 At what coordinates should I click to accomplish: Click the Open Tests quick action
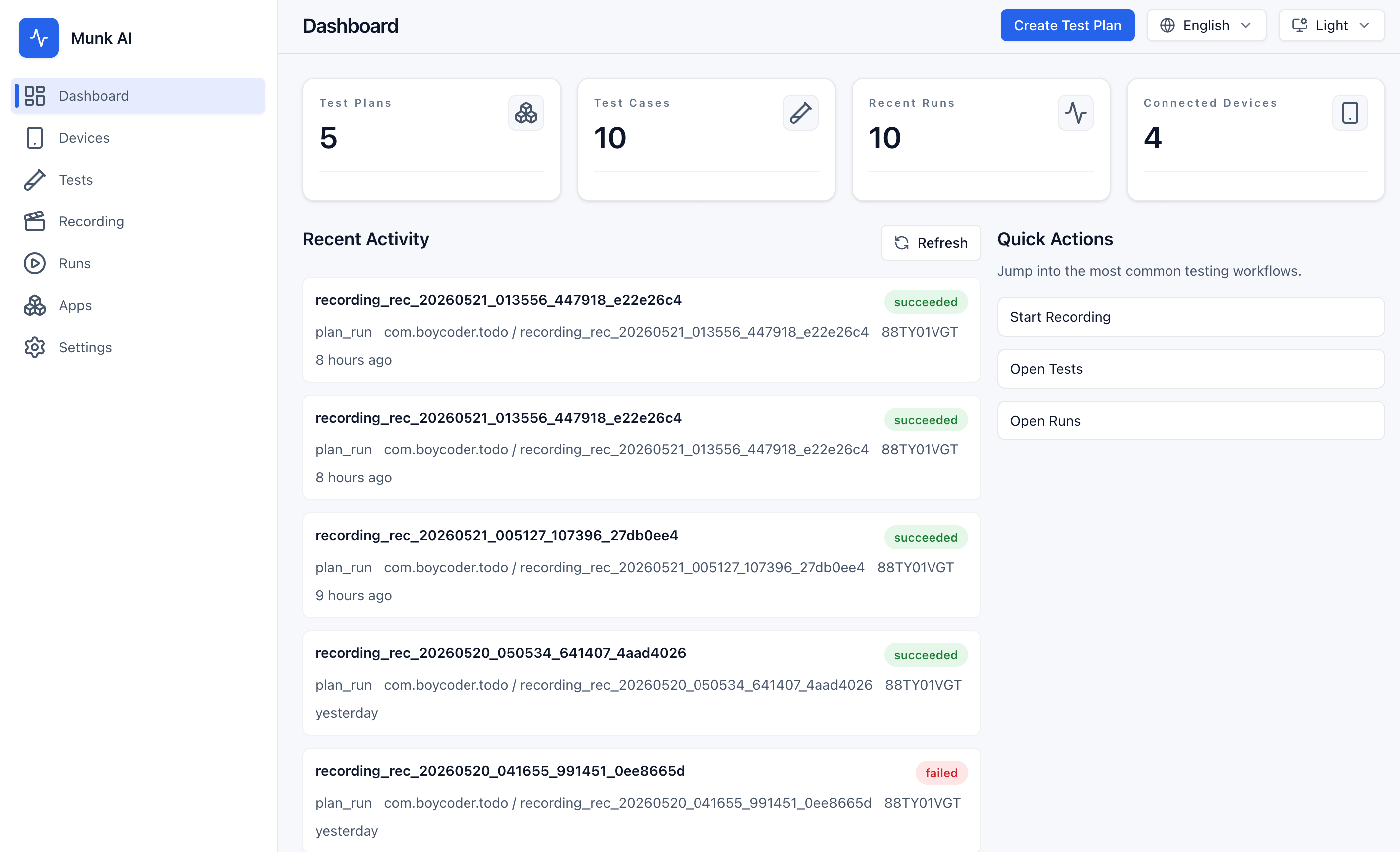pos(1191,369)
